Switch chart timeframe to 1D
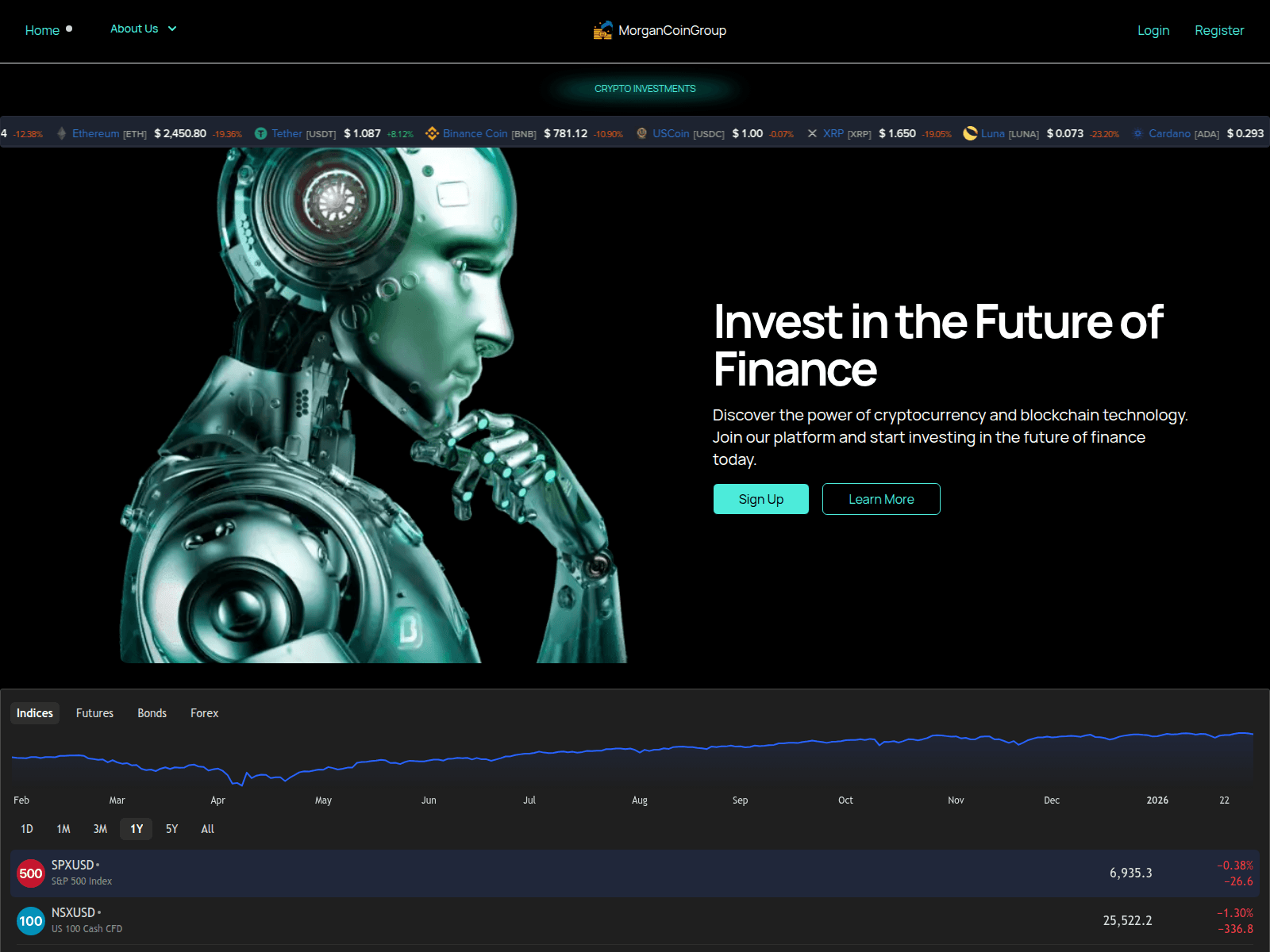 click(26, 828)
